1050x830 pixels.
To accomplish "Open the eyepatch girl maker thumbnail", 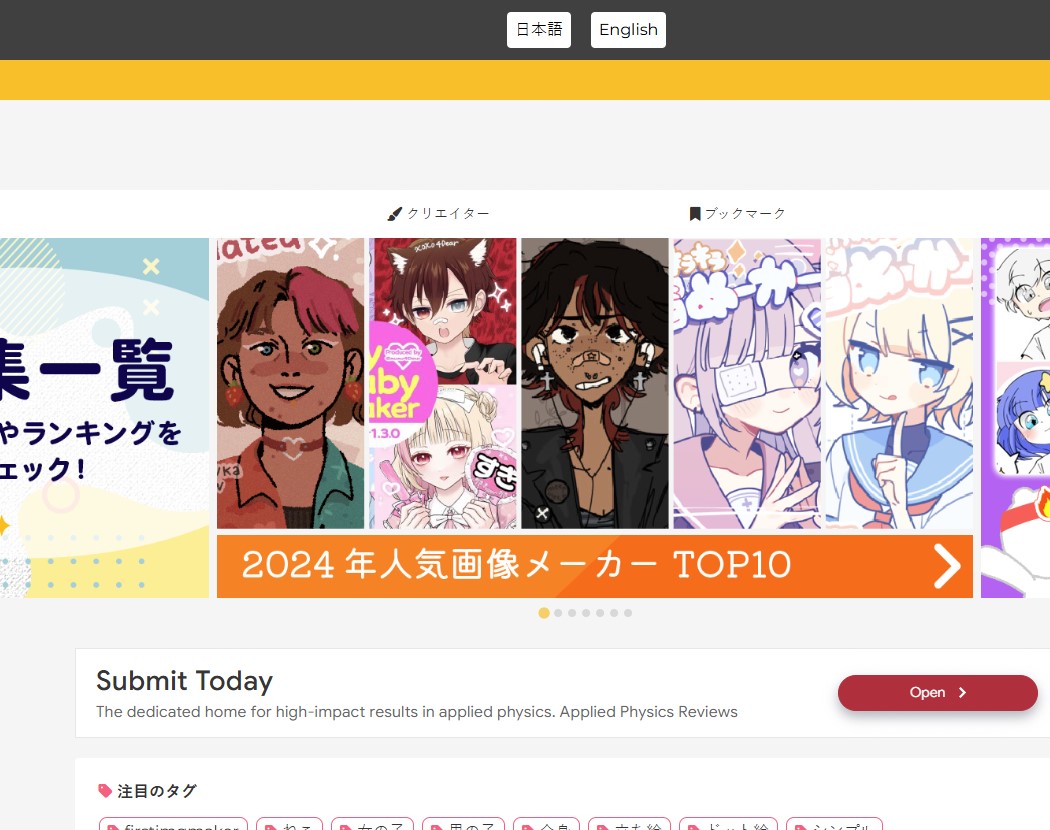I will (x=747, y=383).
